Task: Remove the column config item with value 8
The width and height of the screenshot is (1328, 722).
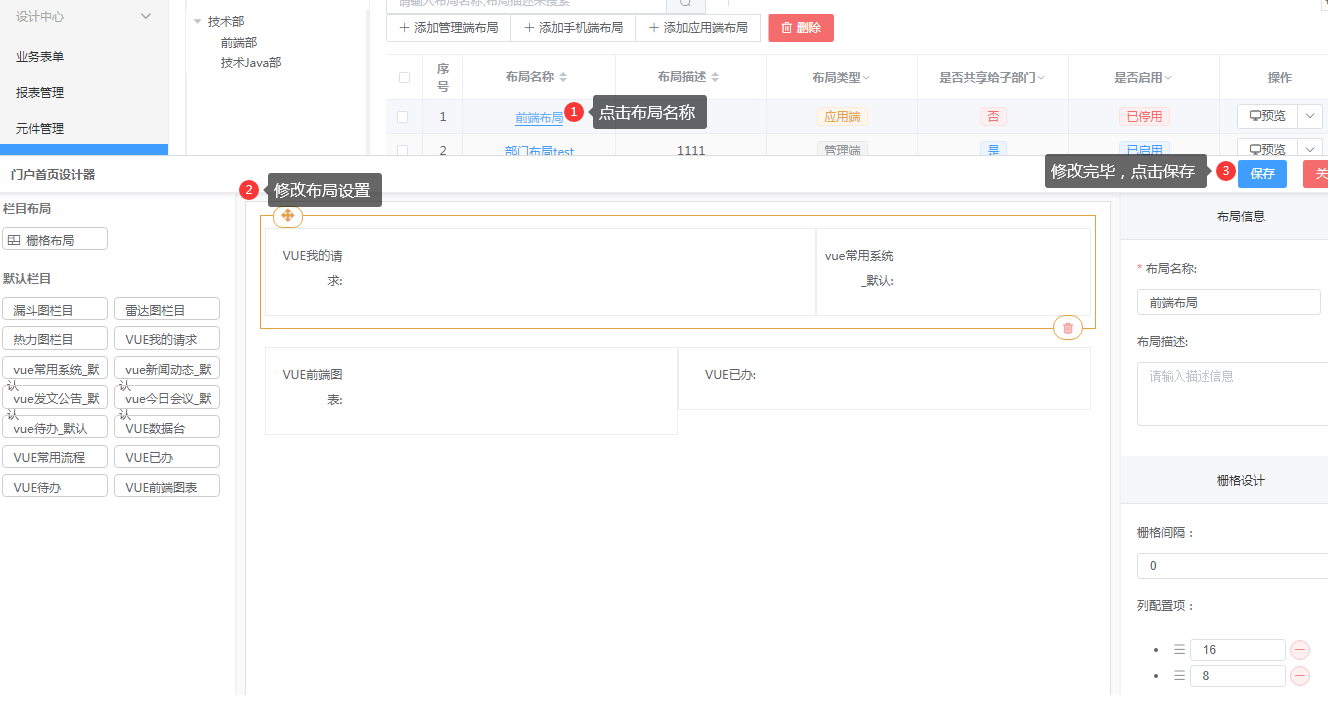Action: (1300, 676)
